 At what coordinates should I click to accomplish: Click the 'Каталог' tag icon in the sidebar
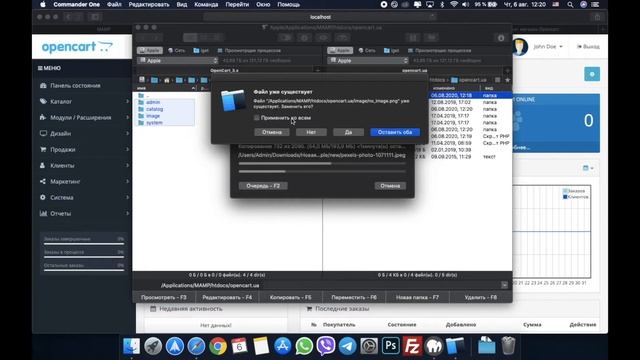point(43,102)
